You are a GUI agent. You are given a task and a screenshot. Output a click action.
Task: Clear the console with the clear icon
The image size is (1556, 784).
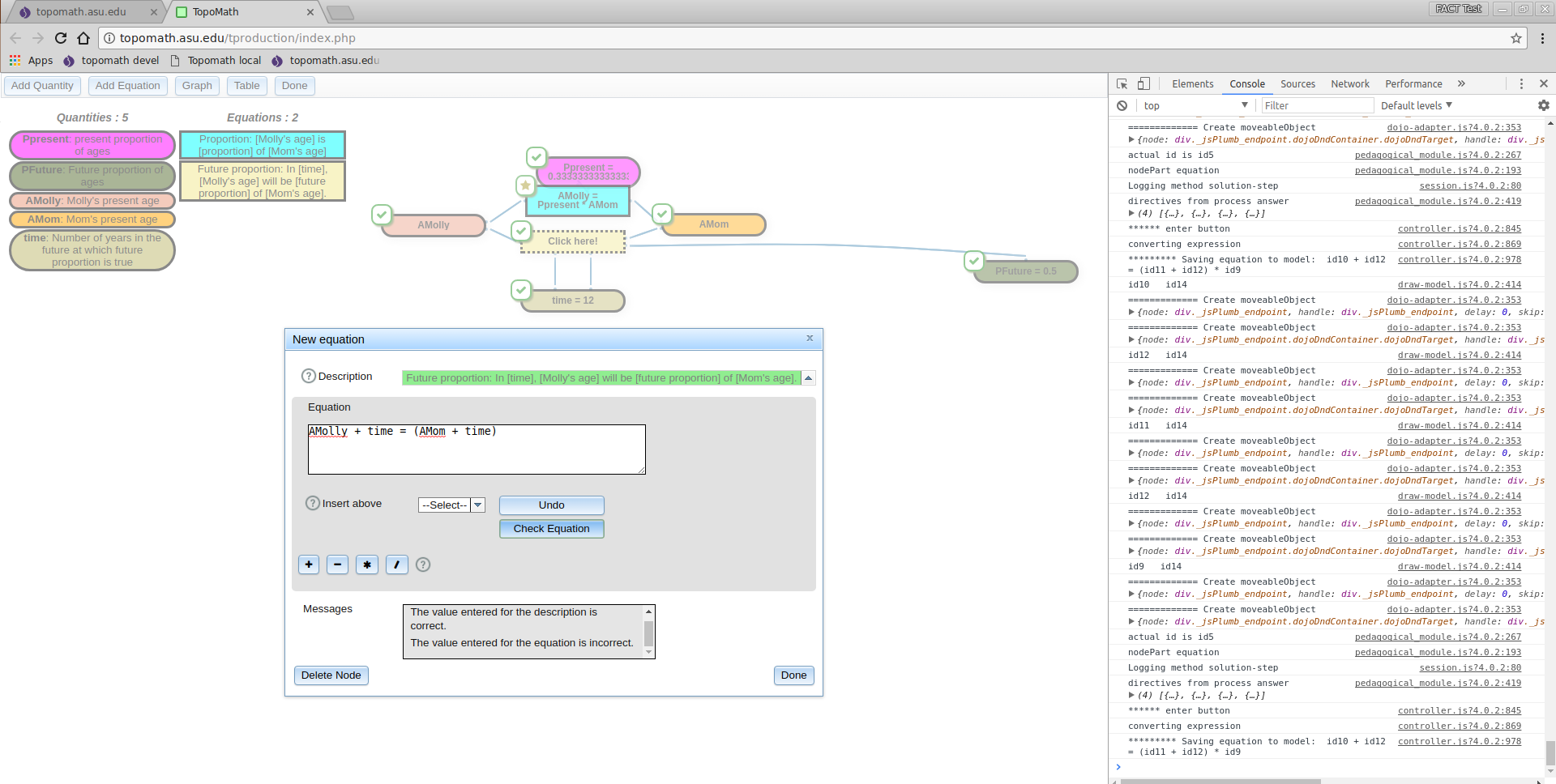coord(1122,105)
